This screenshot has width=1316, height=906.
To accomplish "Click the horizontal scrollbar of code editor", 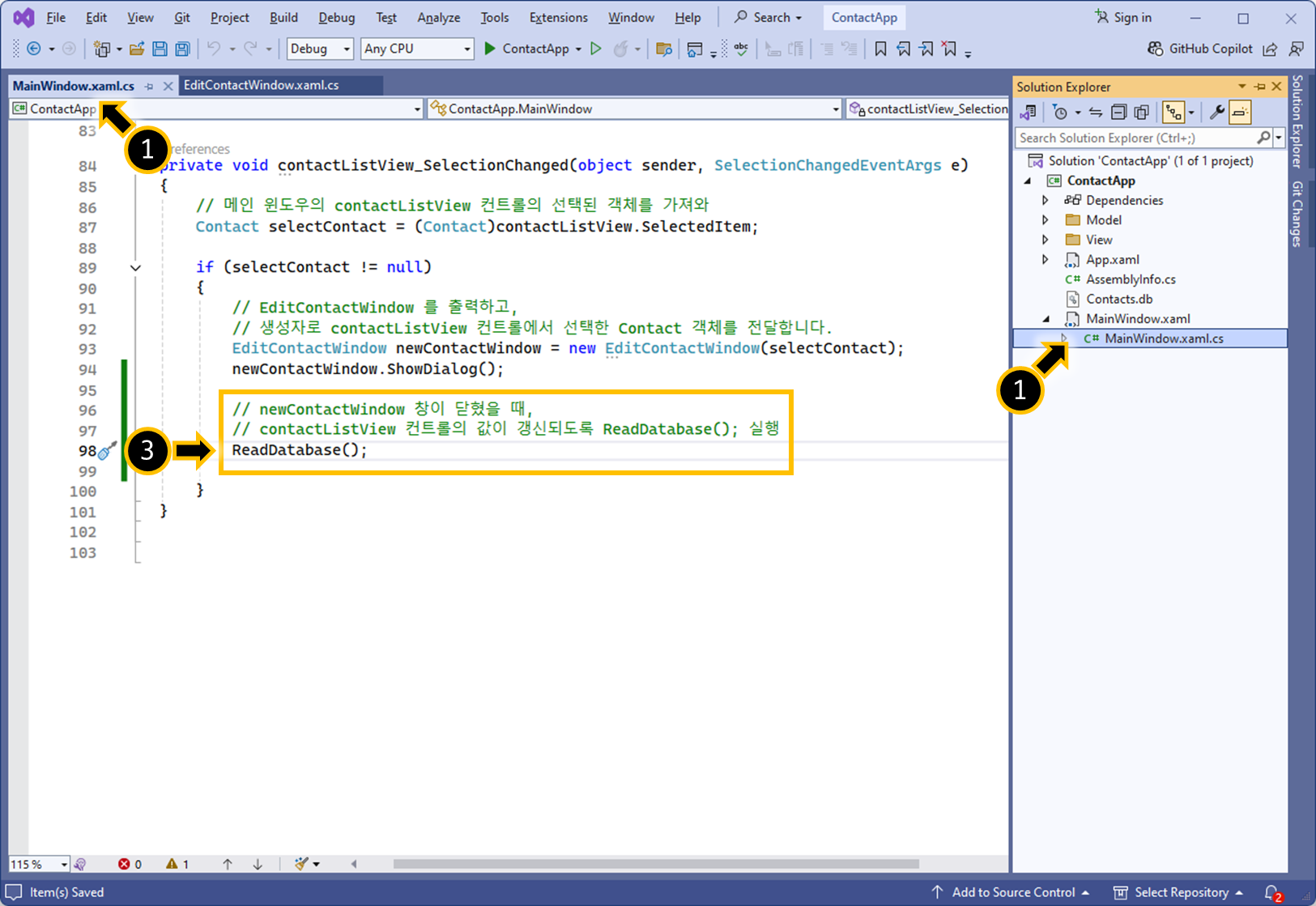I will pyautogui.click(x=656, y=864).
